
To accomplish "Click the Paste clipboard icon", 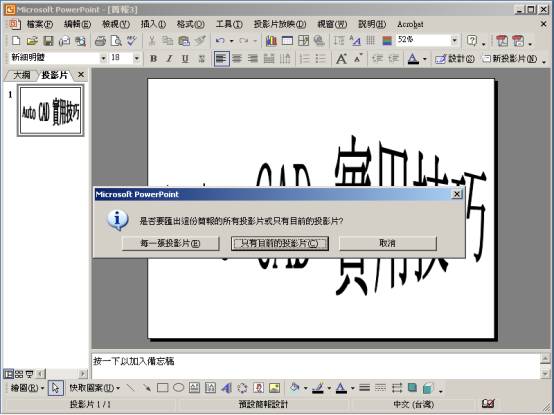I will coord(184,41).
